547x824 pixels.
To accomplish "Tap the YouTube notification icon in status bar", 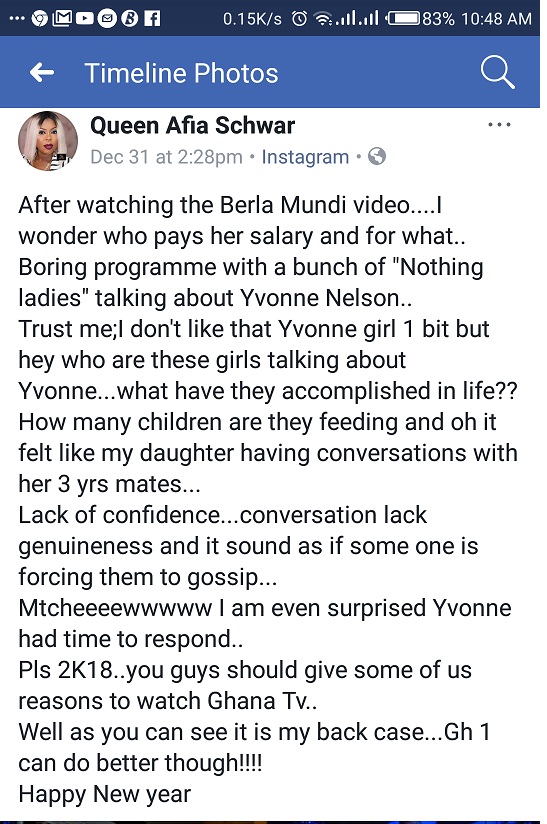I will 85,19.
